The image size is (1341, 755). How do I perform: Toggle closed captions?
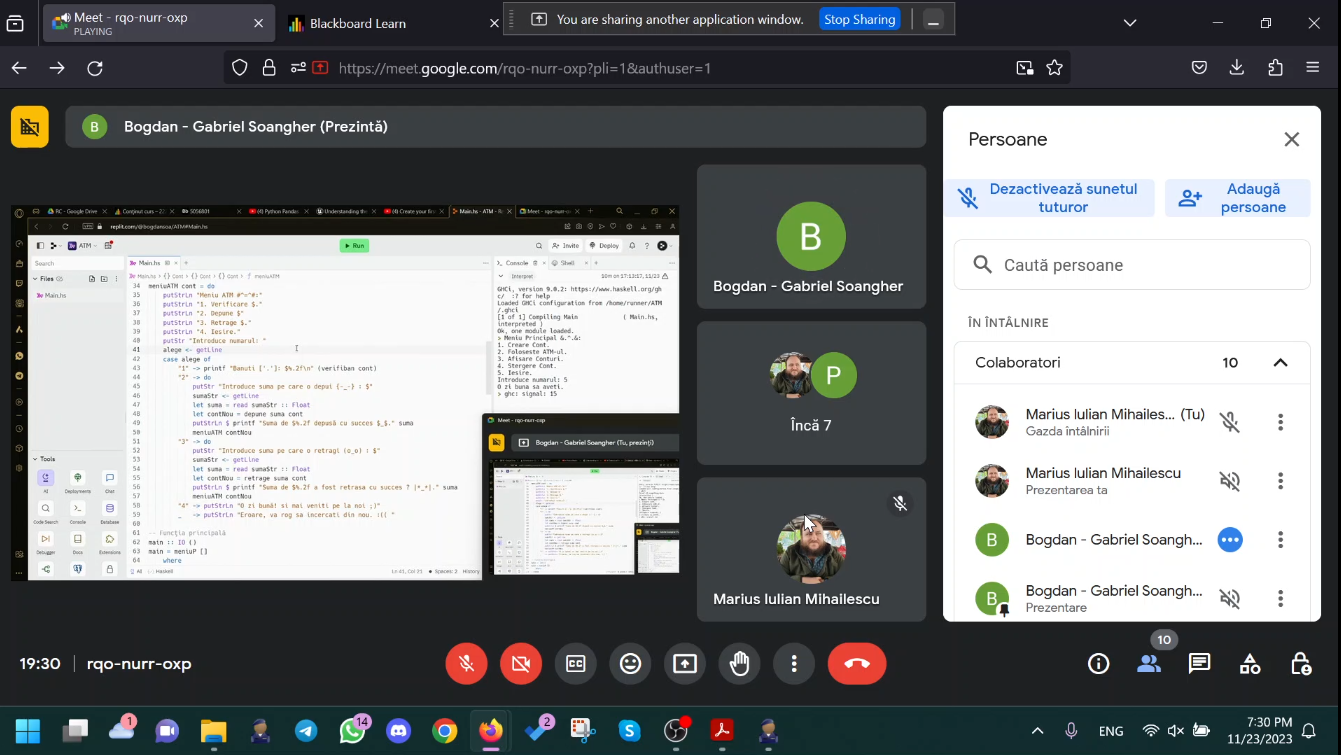(x=576, y=664)
